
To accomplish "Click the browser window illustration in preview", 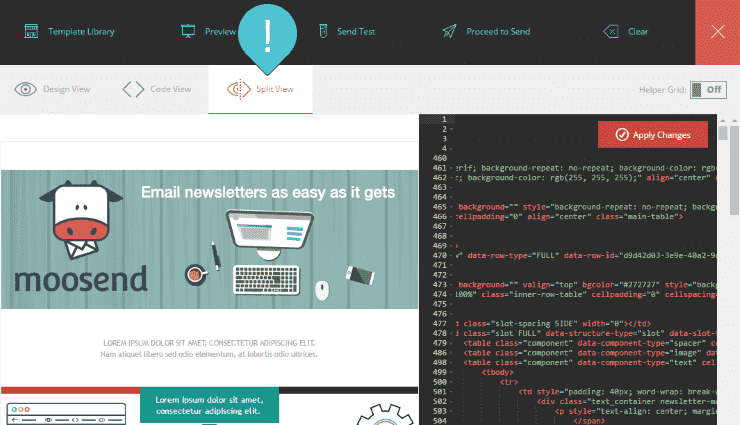I will pyautogui.click(x=66, y=414).
